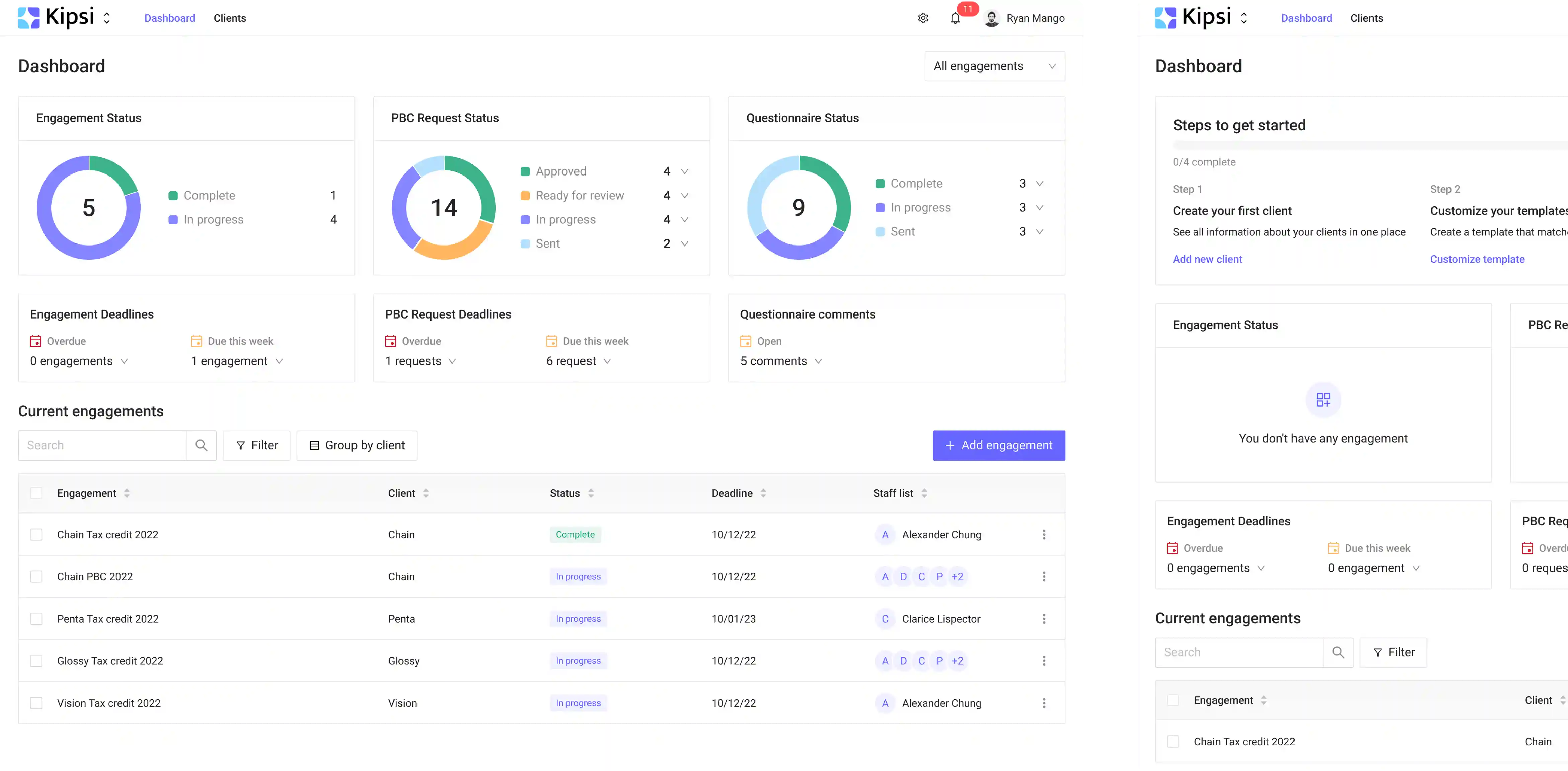Viewport: 1568px width, 771px height.
Task: Toggle select-all checkbox in left table header
Action: [x=36, y=493]
